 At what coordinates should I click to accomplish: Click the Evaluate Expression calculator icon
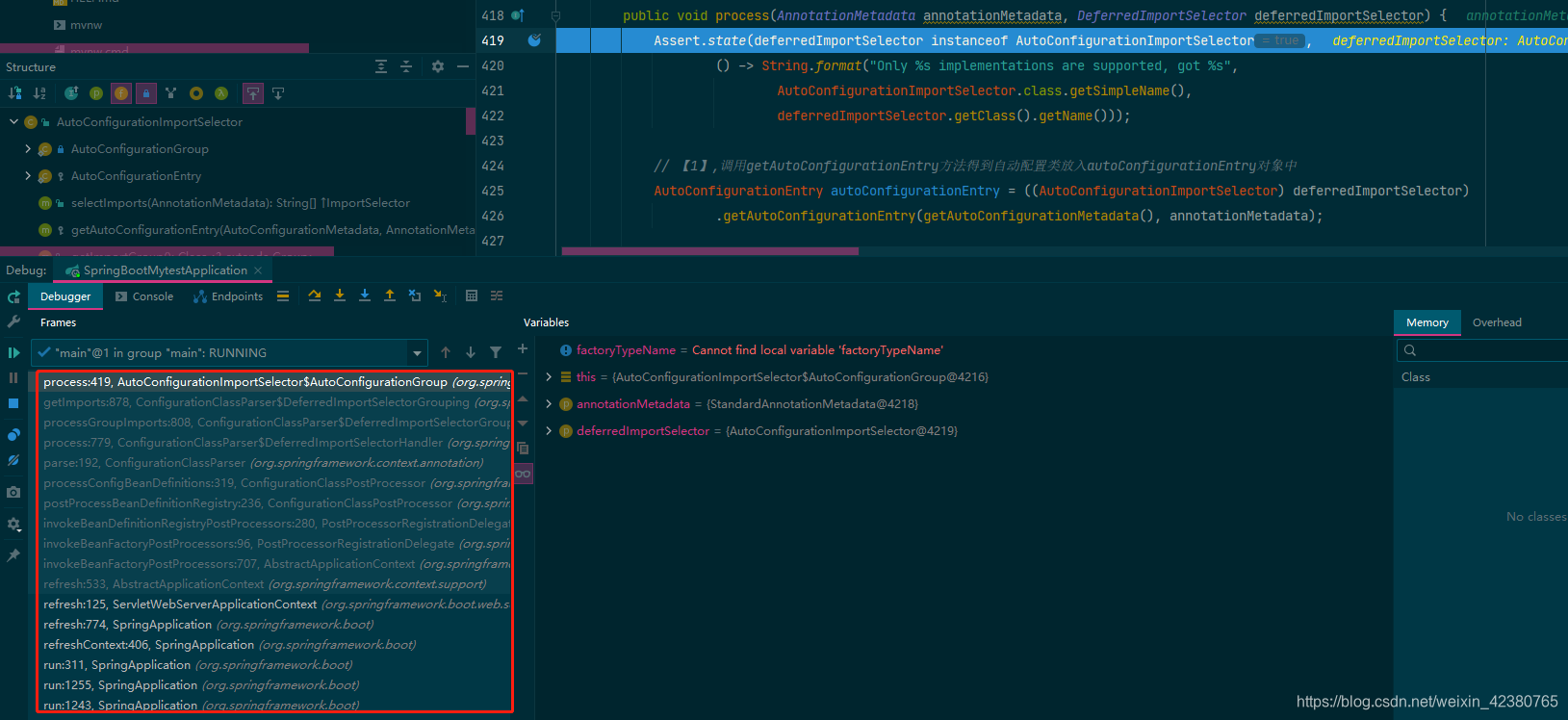(472, 296)
